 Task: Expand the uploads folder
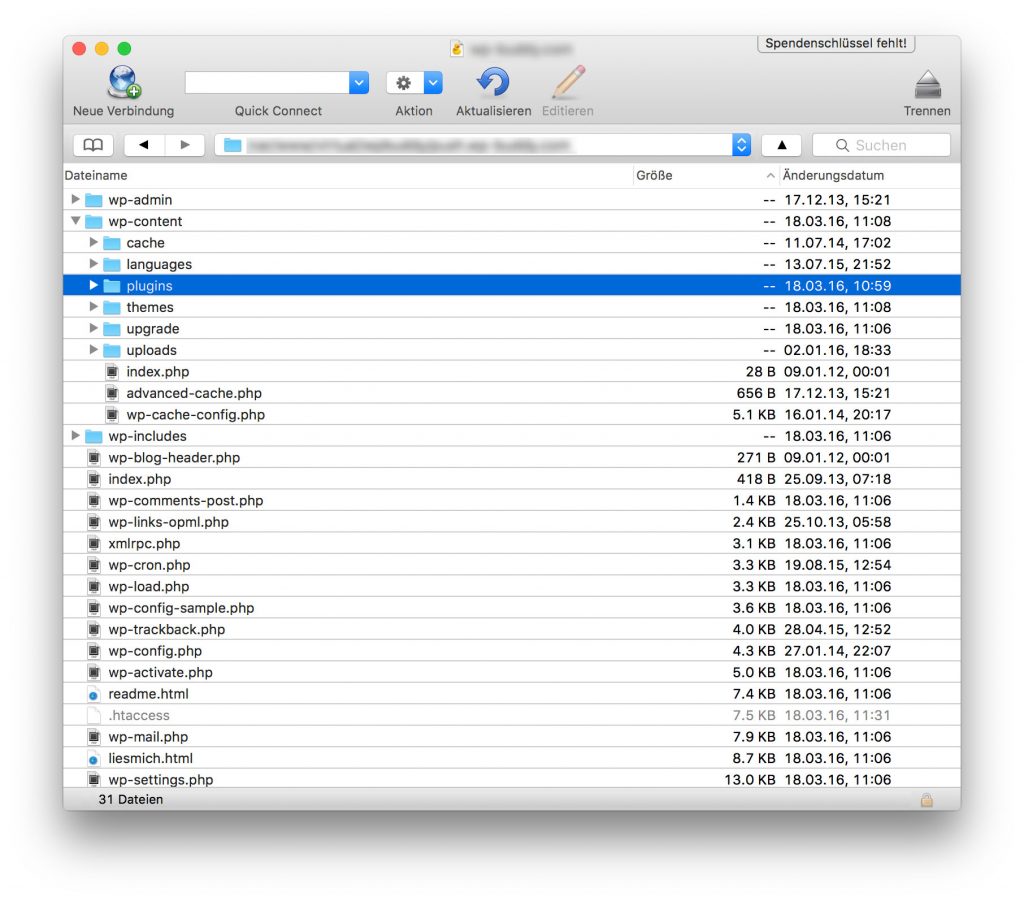(x=94, y=350)
